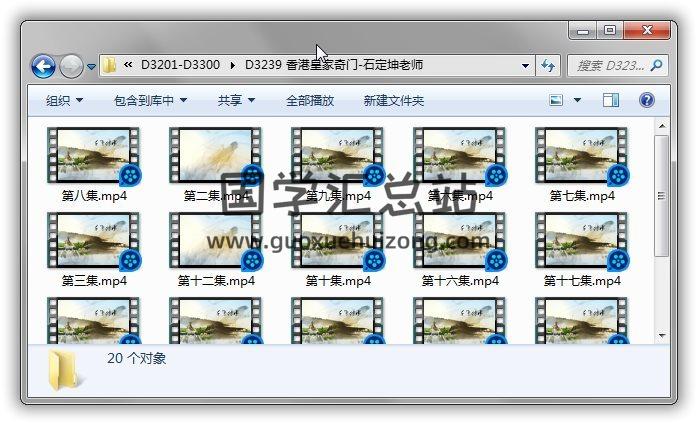Click the 20 个对象 status text

(x=137, y=359)
